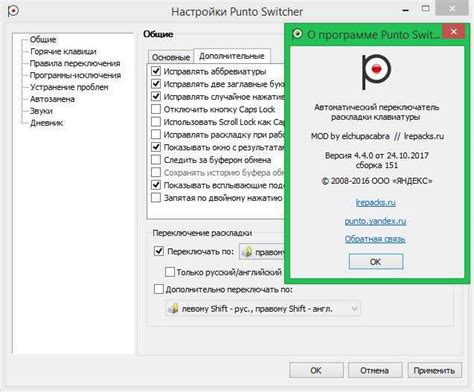Open the 'Дневник' settings section

tap(46, 123)
